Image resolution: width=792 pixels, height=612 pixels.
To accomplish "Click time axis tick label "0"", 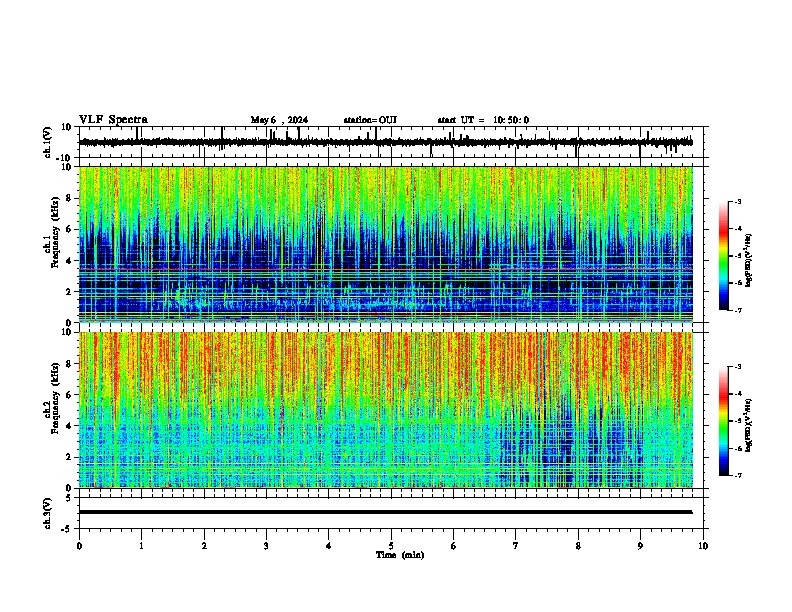I will point(79,546).
